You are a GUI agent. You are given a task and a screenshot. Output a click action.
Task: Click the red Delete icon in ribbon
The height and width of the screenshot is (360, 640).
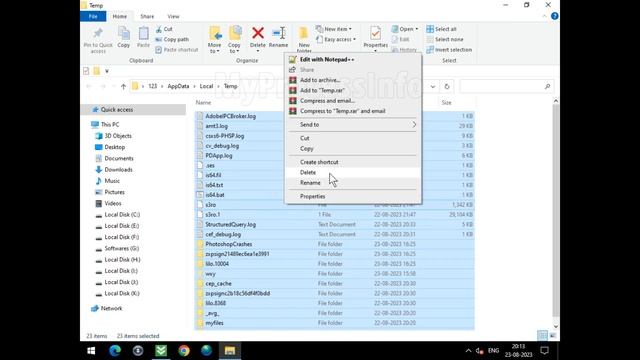point(258,33)
